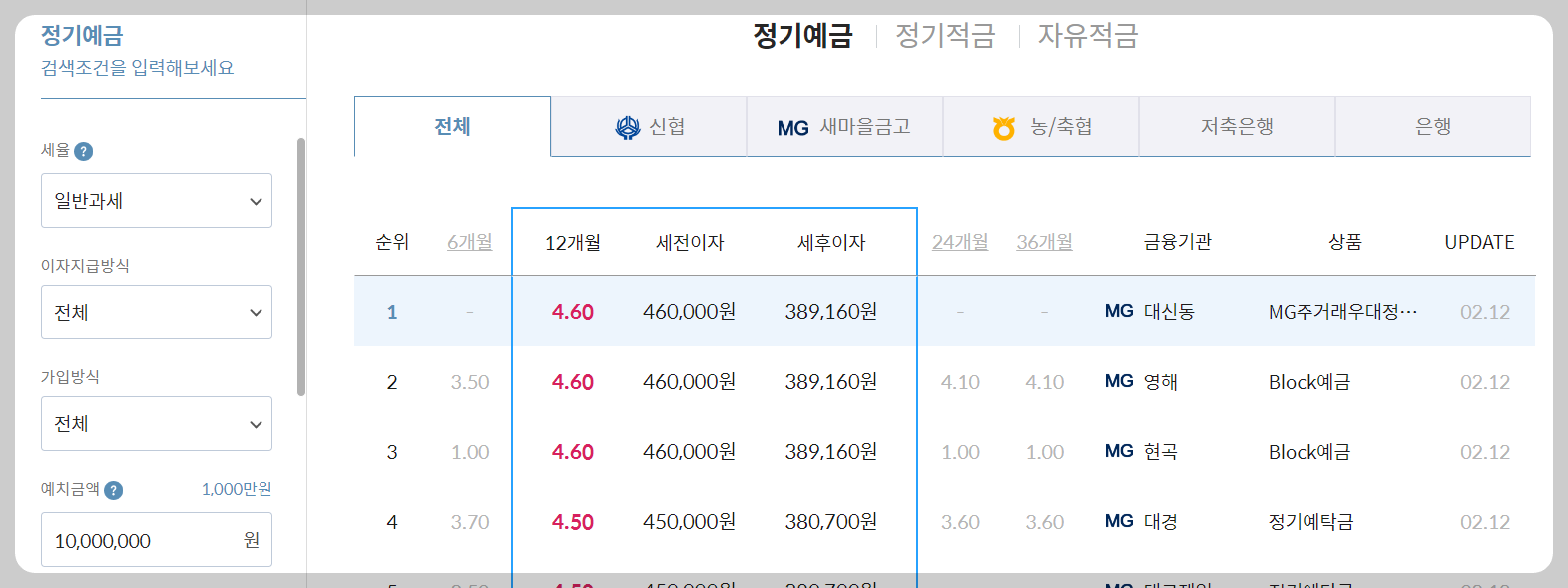Click 현곡 institution name
Image resolution: width=1568 pixels, height=588 pixels.
pos(1161,452)
